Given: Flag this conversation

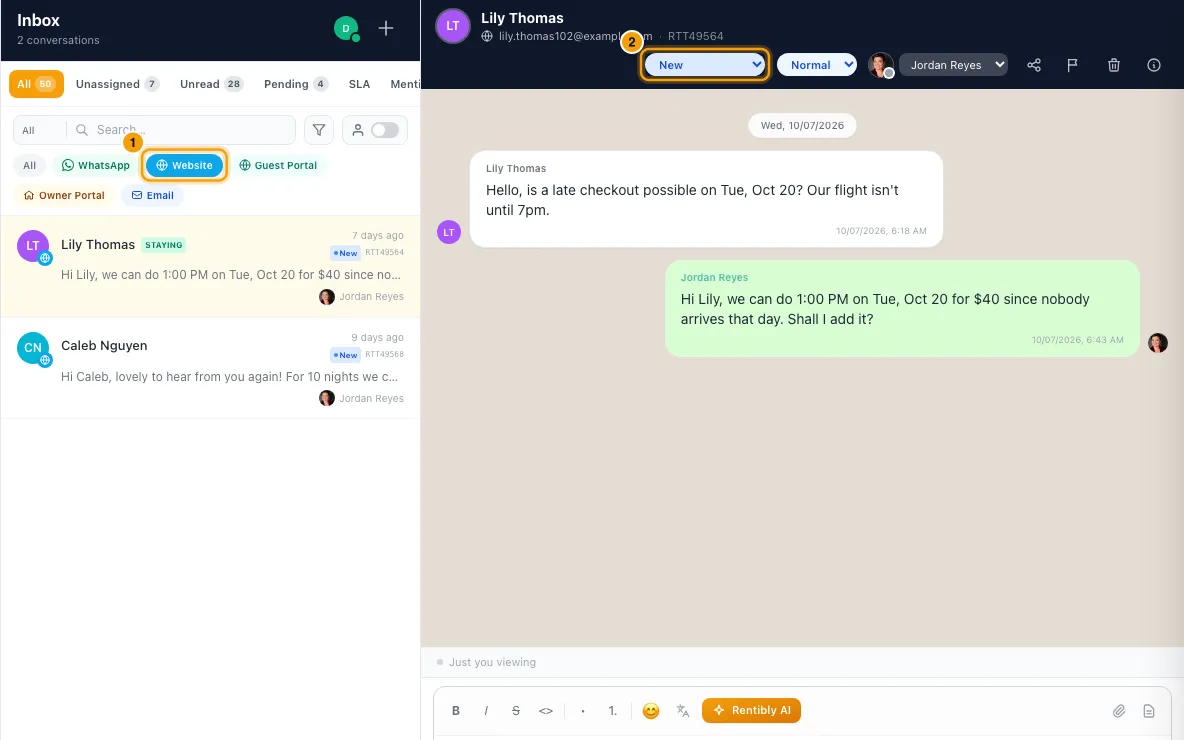Looking at the screenshot, I should pos(1072,65).
